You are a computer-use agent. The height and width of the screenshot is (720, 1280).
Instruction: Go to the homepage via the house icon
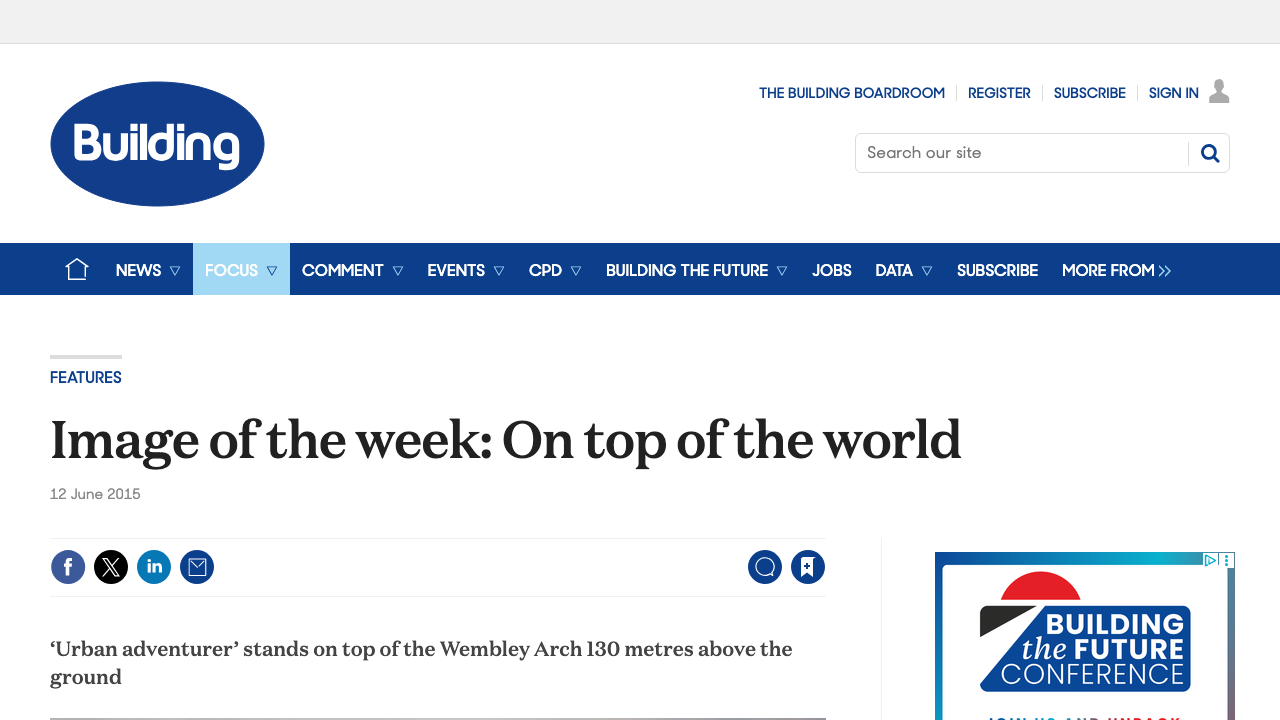(77, 268)
